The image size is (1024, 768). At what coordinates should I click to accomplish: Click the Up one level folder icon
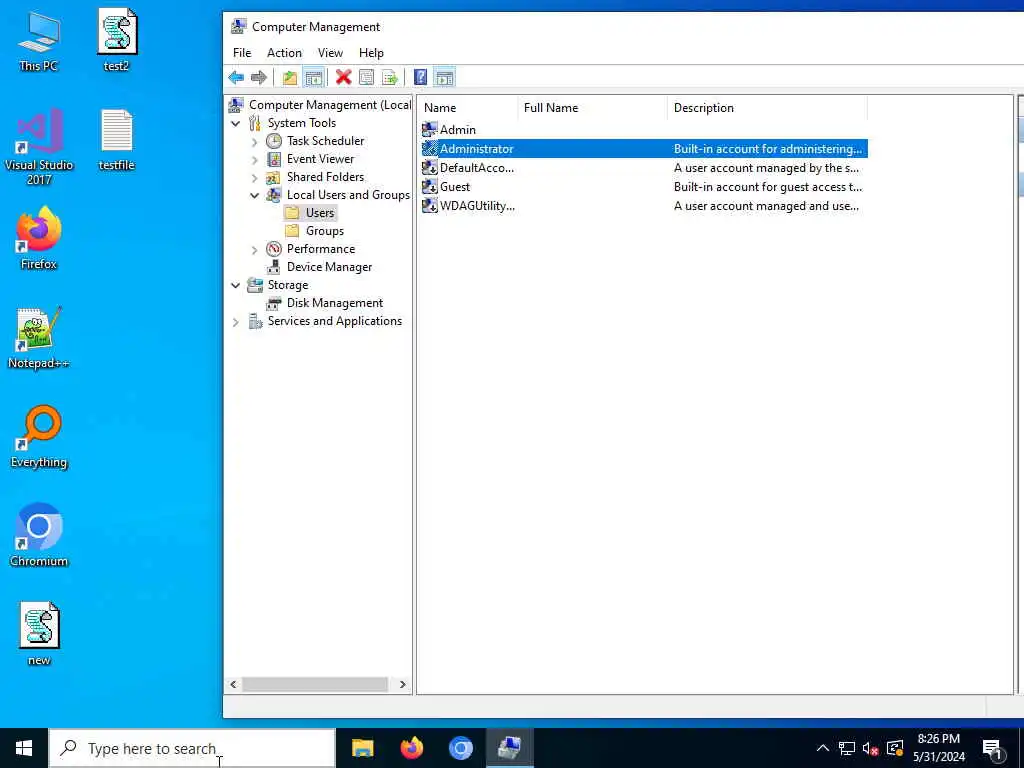pos(289,78)
